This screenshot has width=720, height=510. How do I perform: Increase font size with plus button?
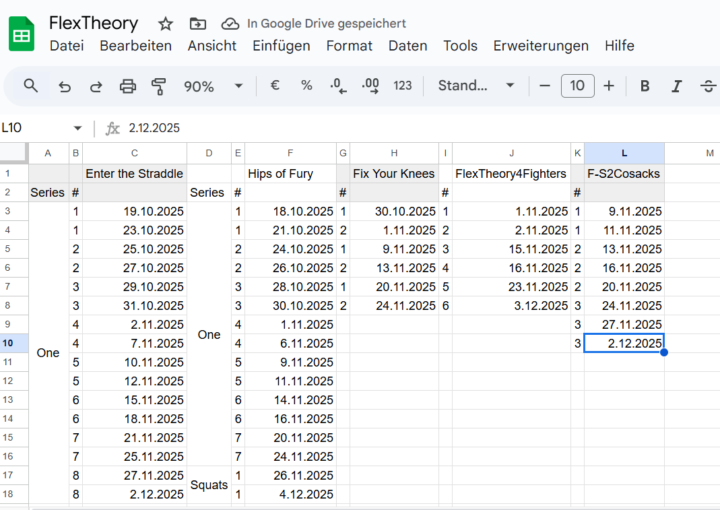click(x=608, y=86)
